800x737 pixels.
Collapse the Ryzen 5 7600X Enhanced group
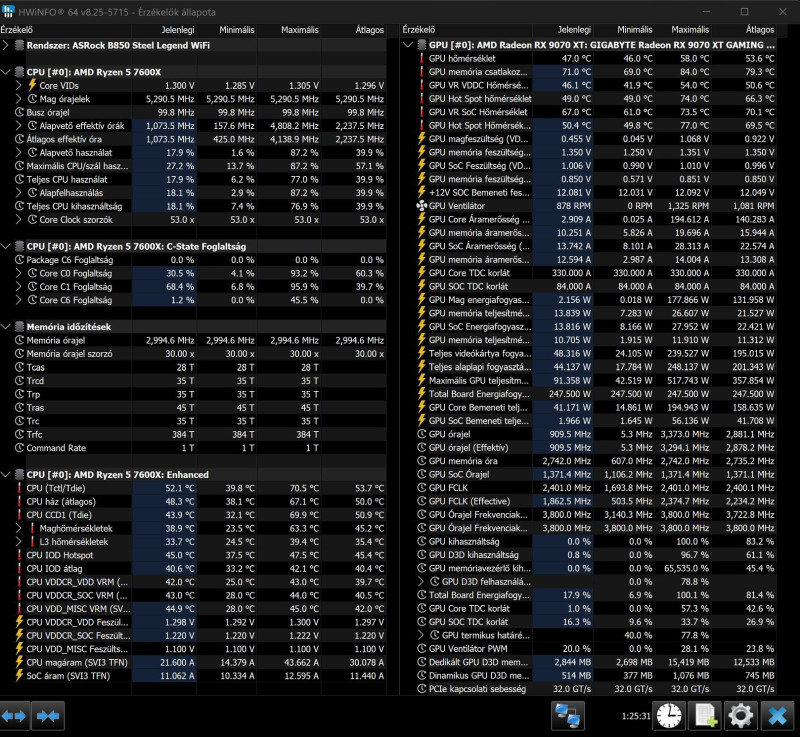(6, 475)
